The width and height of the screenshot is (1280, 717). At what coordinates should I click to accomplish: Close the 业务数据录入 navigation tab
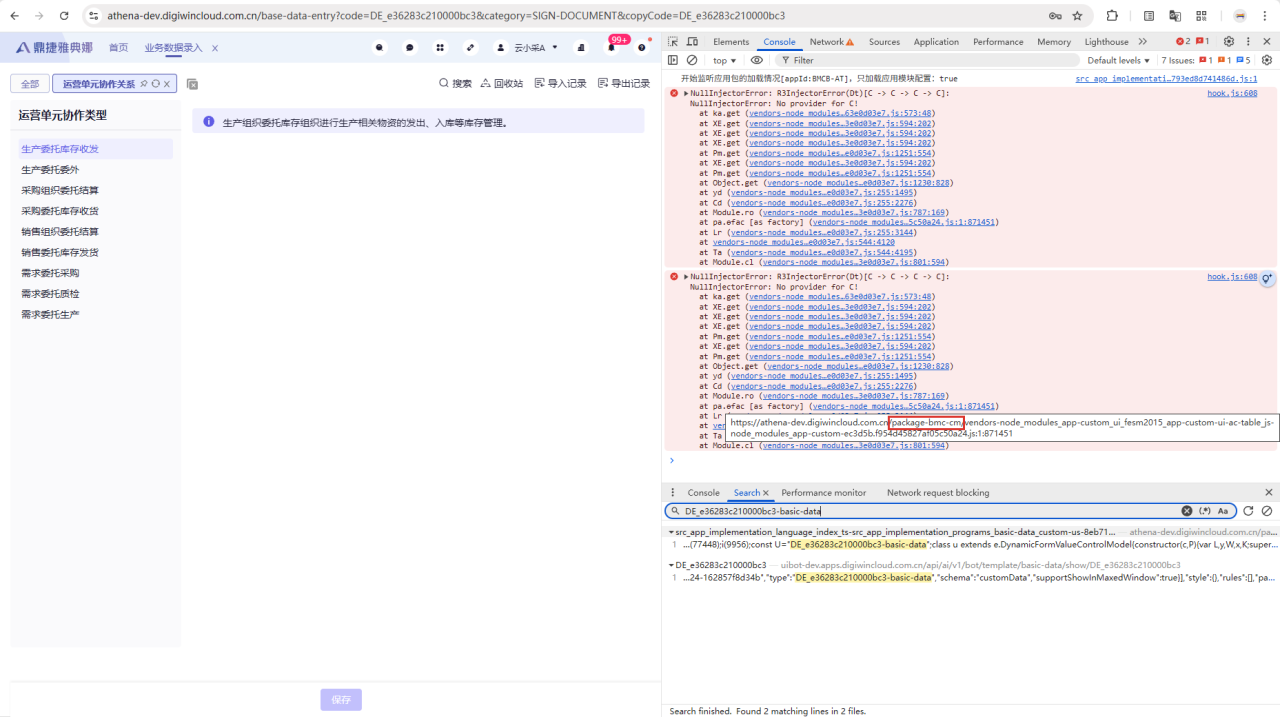coord(214,48)
